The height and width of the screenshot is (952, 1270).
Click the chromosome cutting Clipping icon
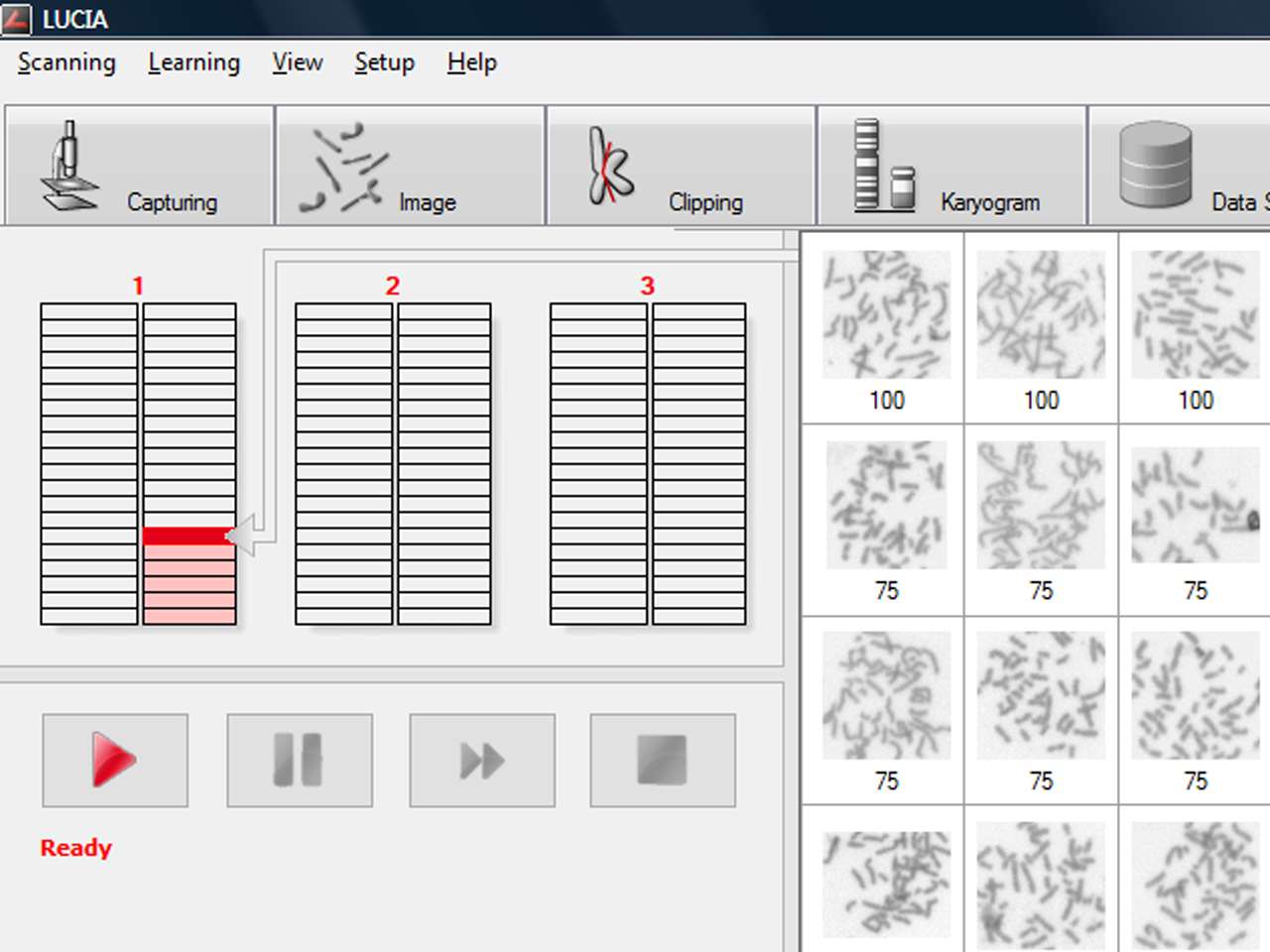pyautogui.click(x=610, y=166)
